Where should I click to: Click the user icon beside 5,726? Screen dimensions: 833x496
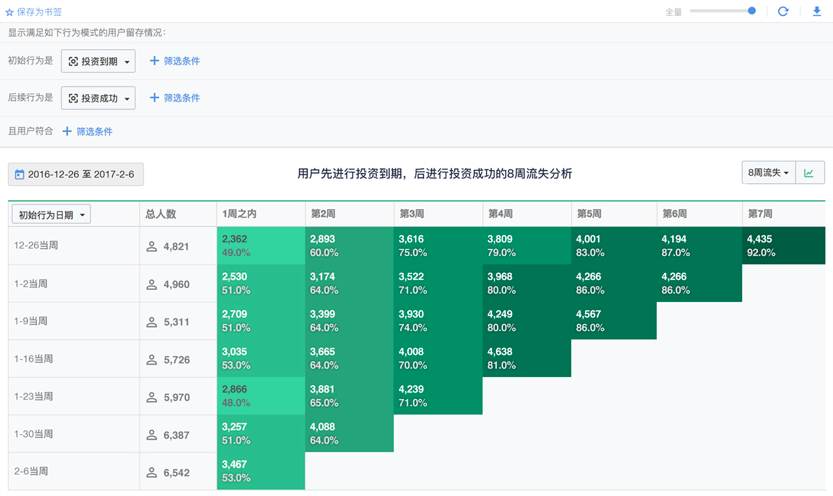(152, 359)
